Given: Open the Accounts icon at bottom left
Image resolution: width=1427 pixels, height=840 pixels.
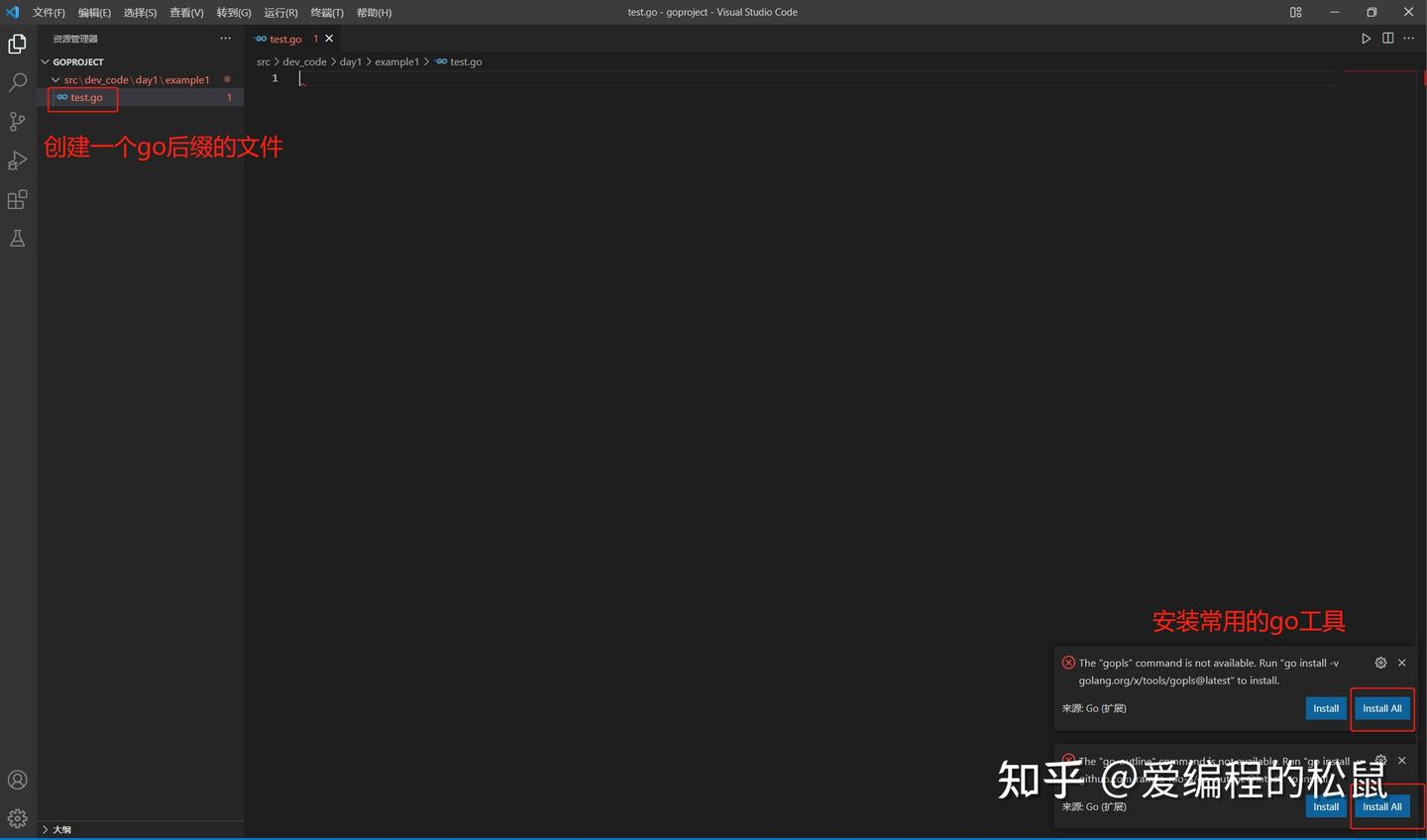Looking at the screenshot, I should click(17, 780).
